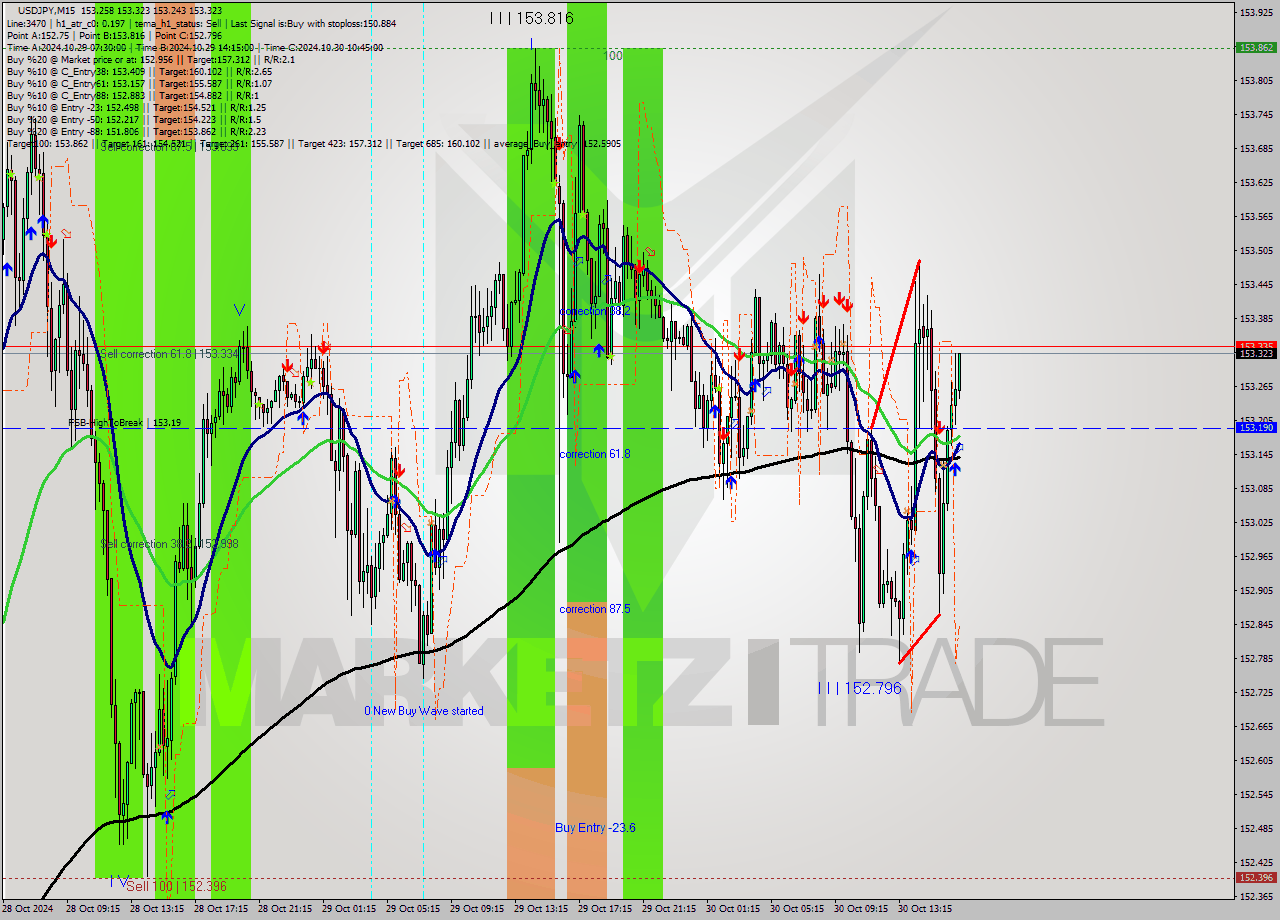Click the 'I I I 153.816' high label
1280x920 pixels.
pos(532,18)
